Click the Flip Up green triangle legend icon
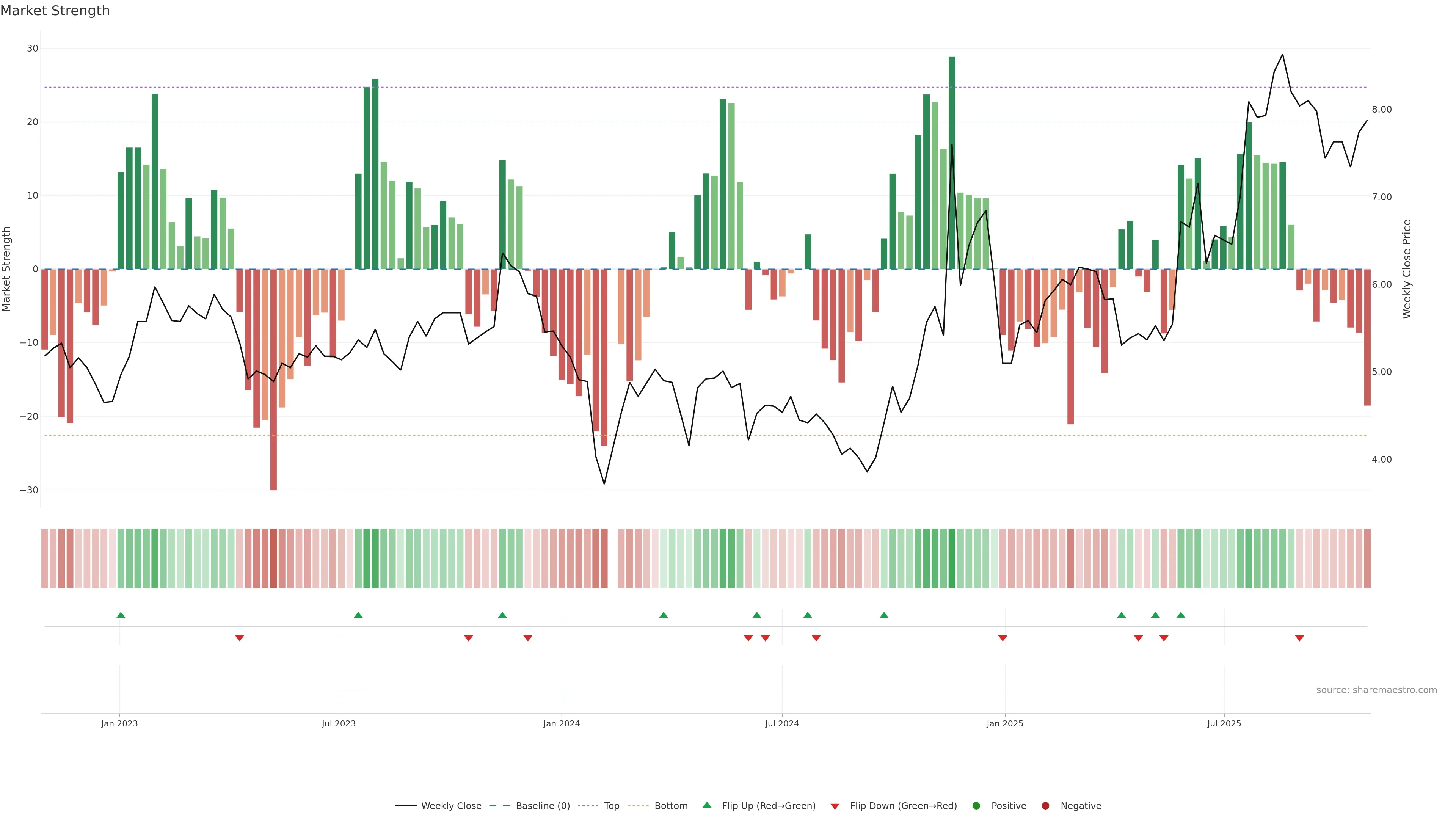This screenshot has width=1456, height=819. [x=706, y=805]
